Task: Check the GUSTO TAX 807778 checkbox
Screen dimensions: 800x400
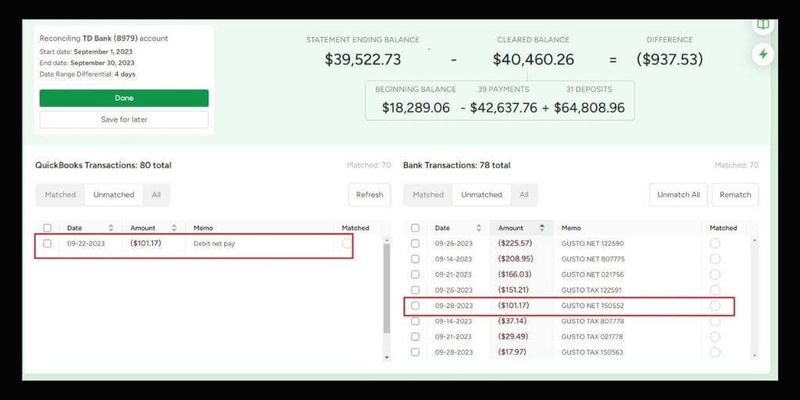Action: click(415, 321)
